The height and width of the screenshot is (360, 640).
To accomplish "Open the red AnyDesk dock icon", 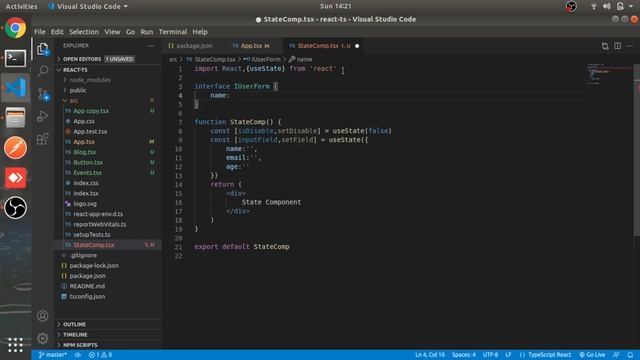I will pos(16,178).
